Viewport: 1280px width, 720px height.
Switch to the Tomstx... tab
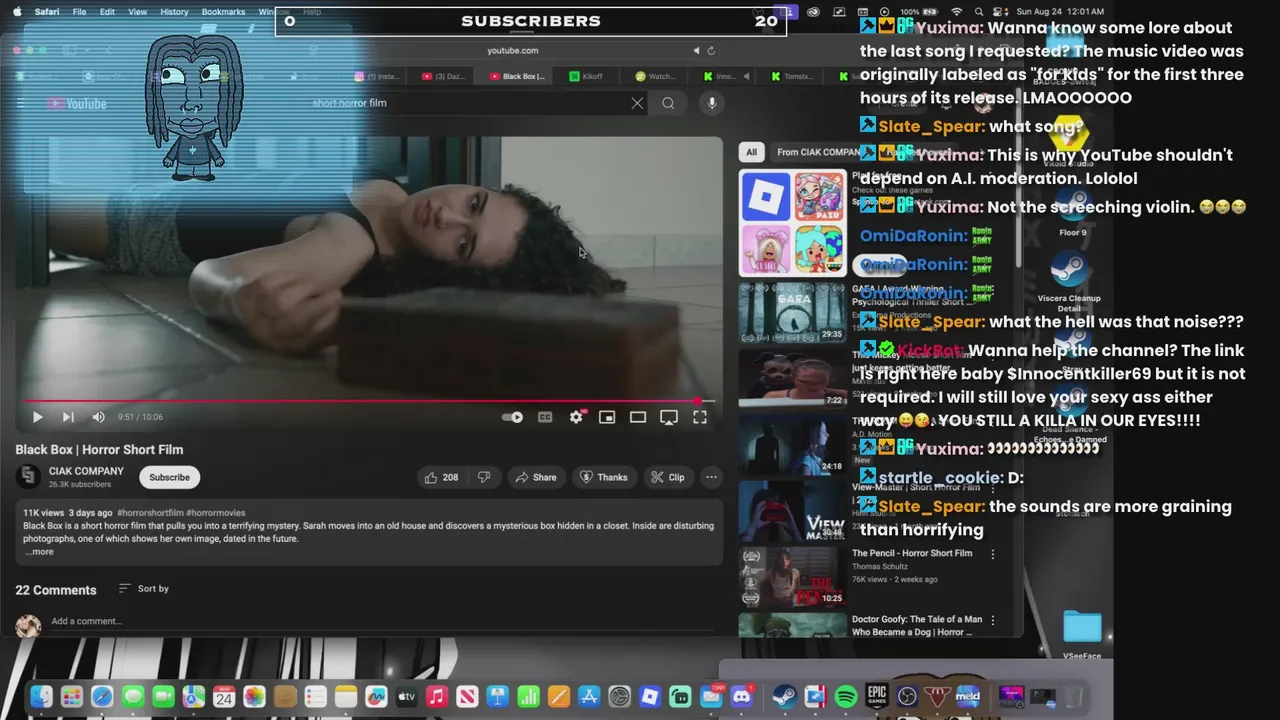(791, 76)
